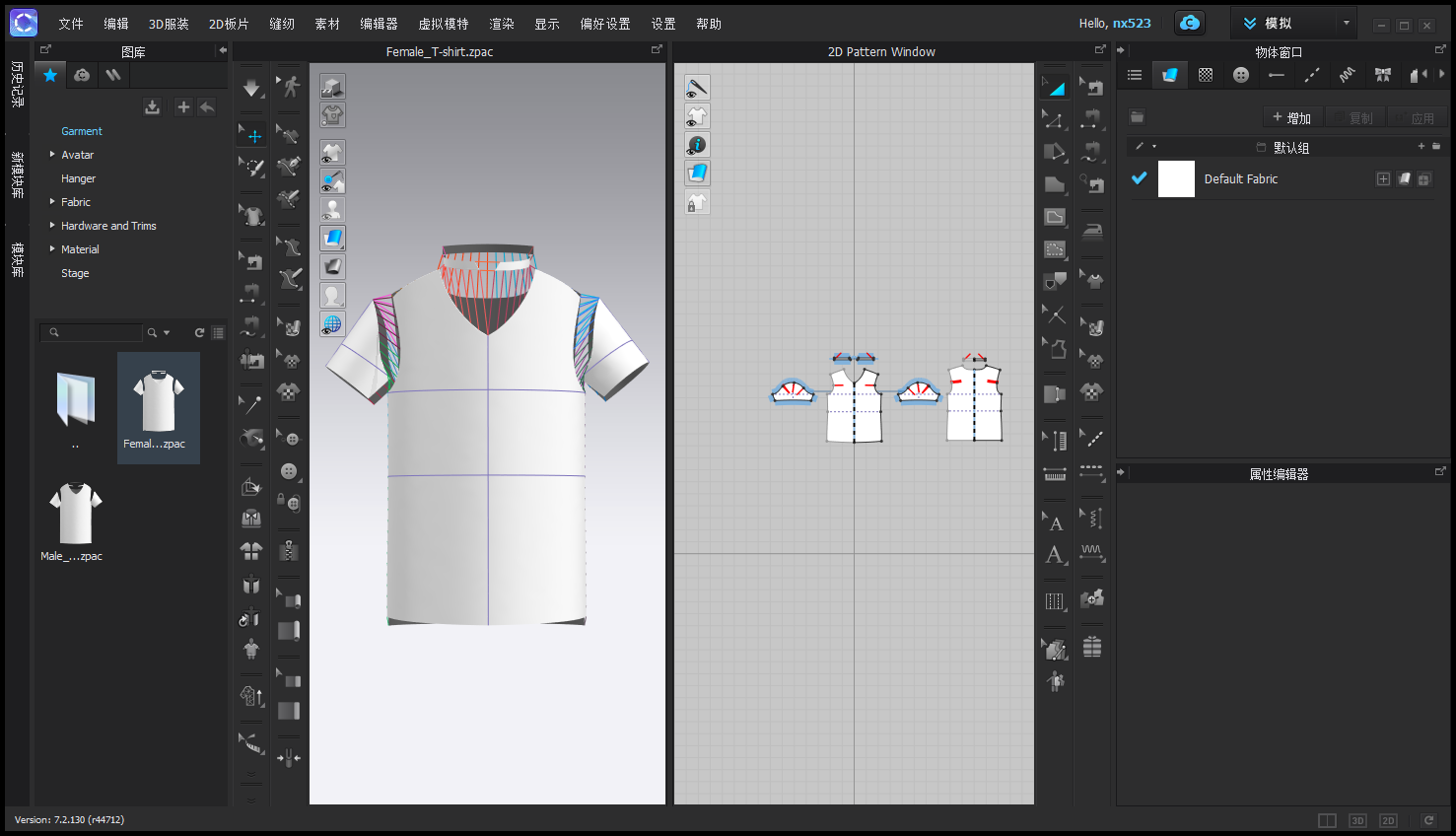
Task: Open the Puckering squiggle tab in Object Browser
Action: [1347, 75]
